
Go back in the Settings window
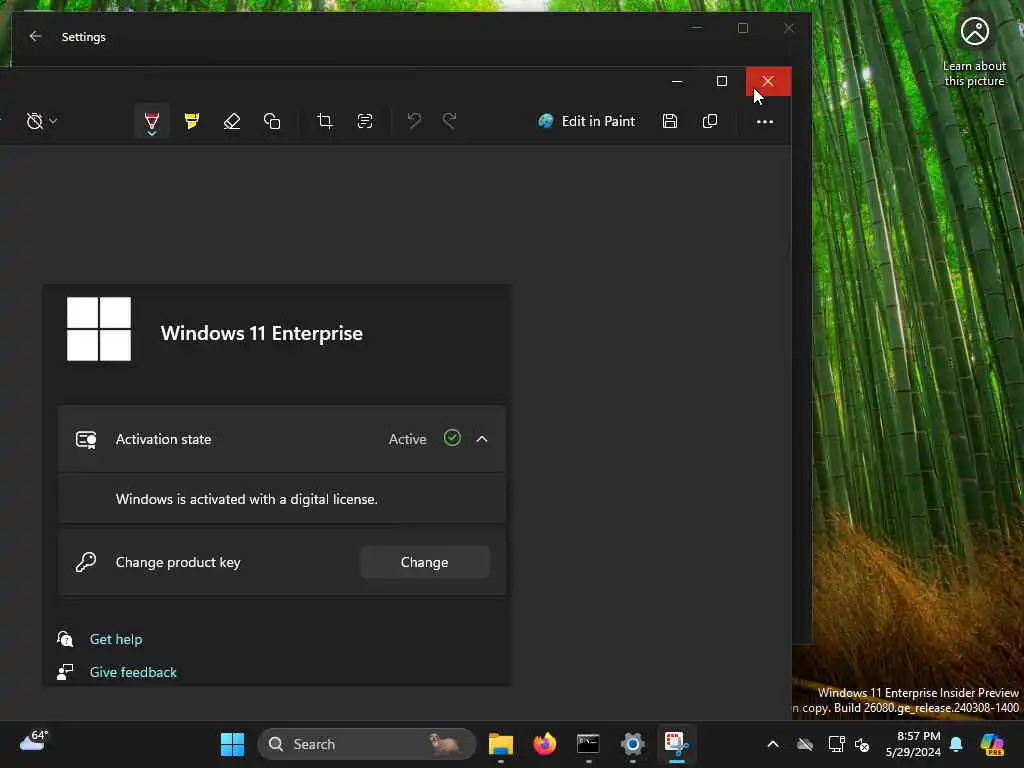coord(35,37)
